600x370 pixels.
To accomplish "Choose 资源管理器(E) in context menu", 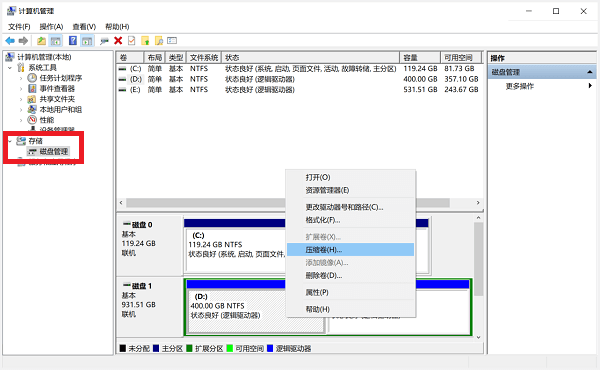I will (x=351, y=190).
